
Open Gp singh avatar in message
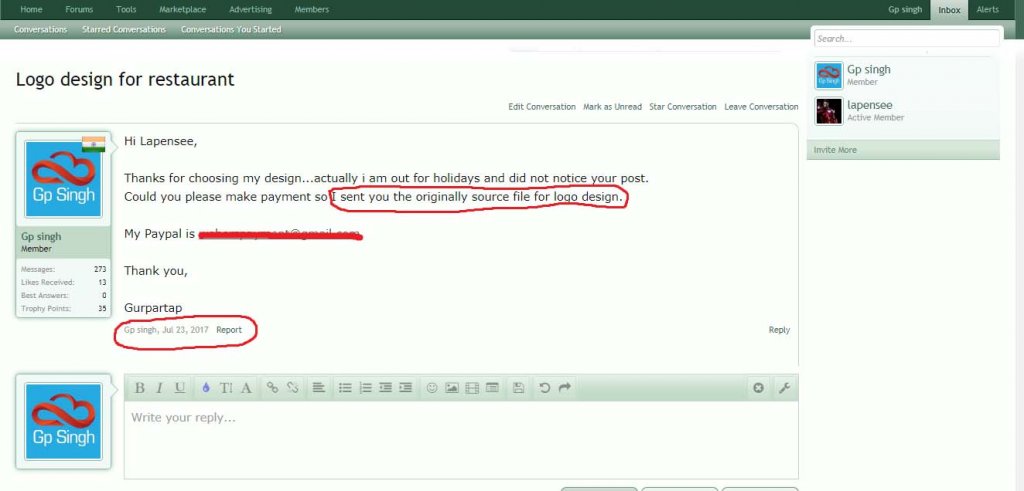(63, 179)
